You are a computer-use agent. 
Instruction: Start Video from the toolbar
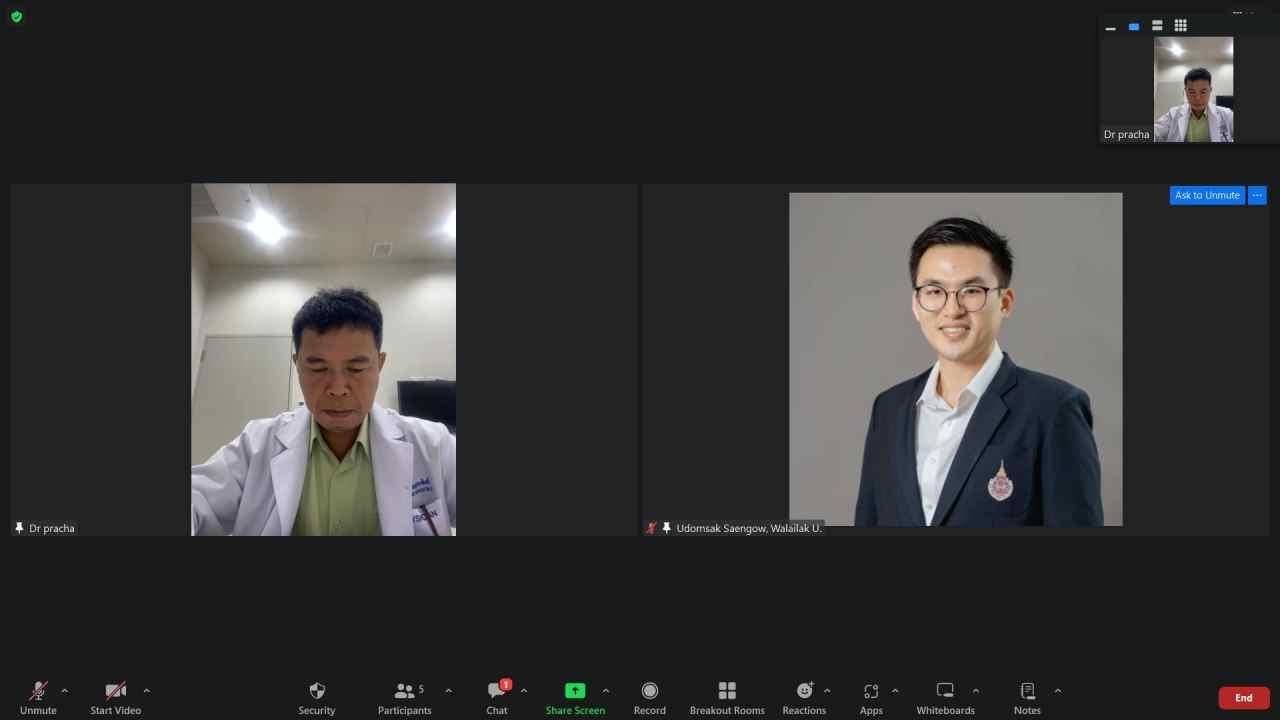point(116,697)
